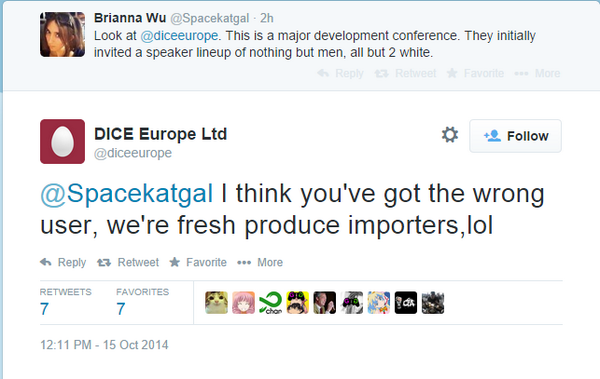This screenshot has height=379, width=600.
Task: Retweet the DICE Europe tweet
Action: 128,262
